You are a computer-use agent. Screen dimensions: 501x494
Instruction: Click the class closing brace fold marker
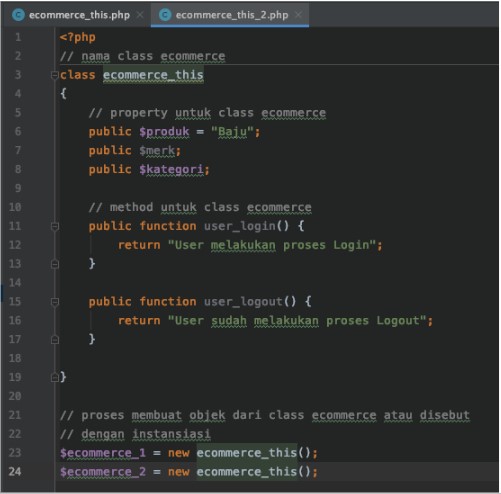pyautogui.click(x=55, y=378)
